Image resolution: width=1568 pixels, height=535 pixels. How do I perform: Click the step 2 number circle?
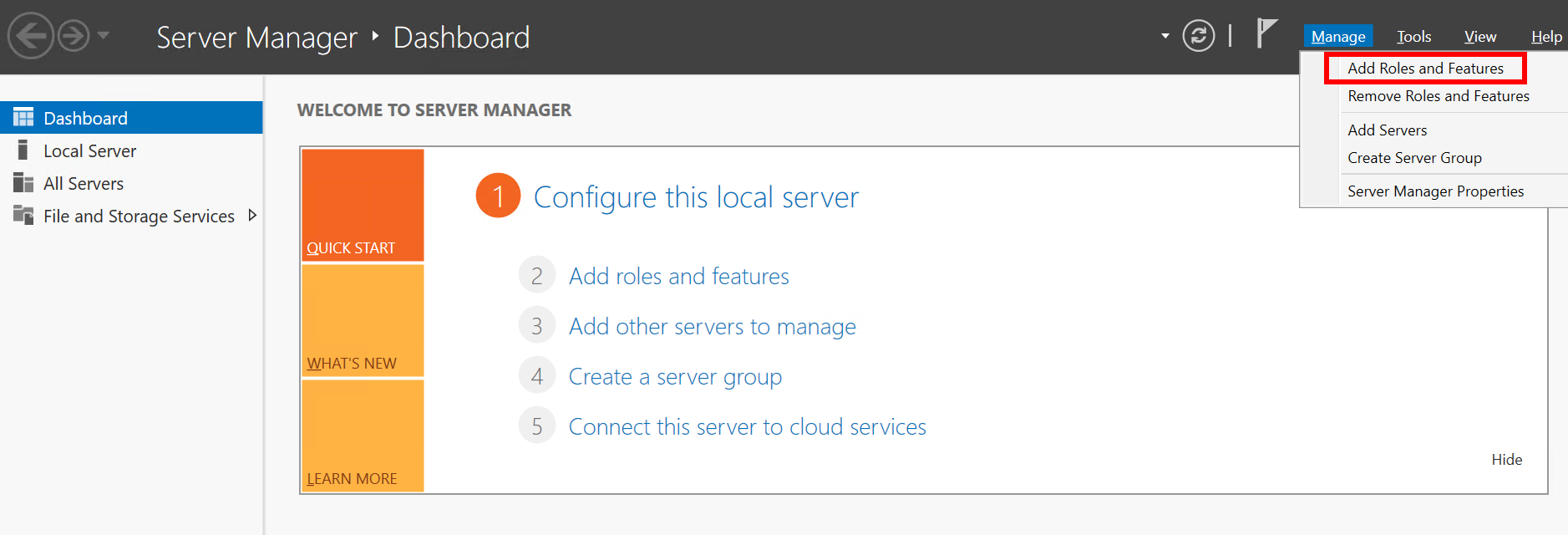537,275
